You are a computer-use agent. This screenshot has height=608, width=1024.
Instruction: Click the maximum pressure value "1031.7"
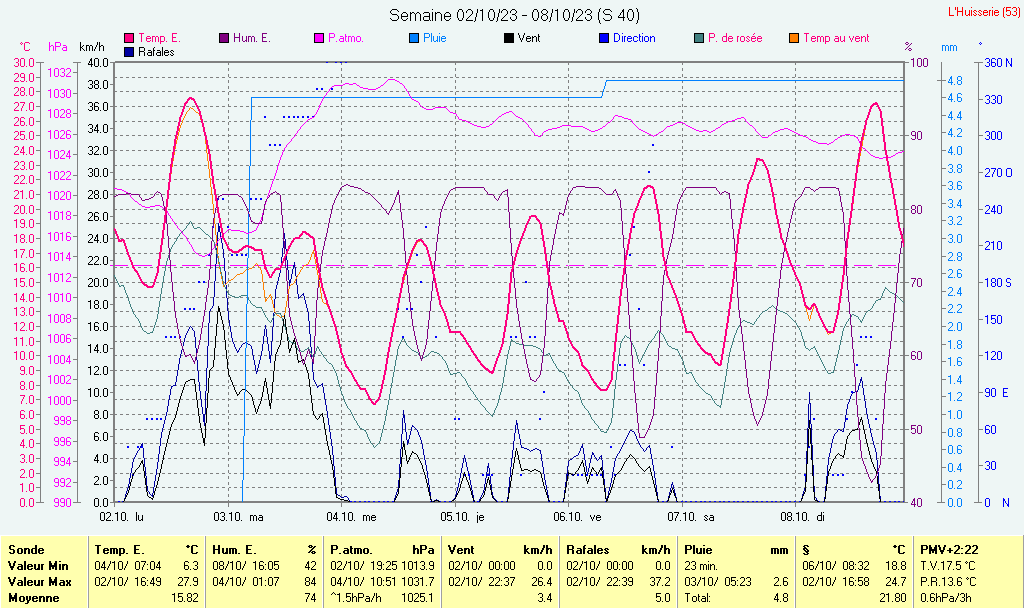(x=419, y=582)
